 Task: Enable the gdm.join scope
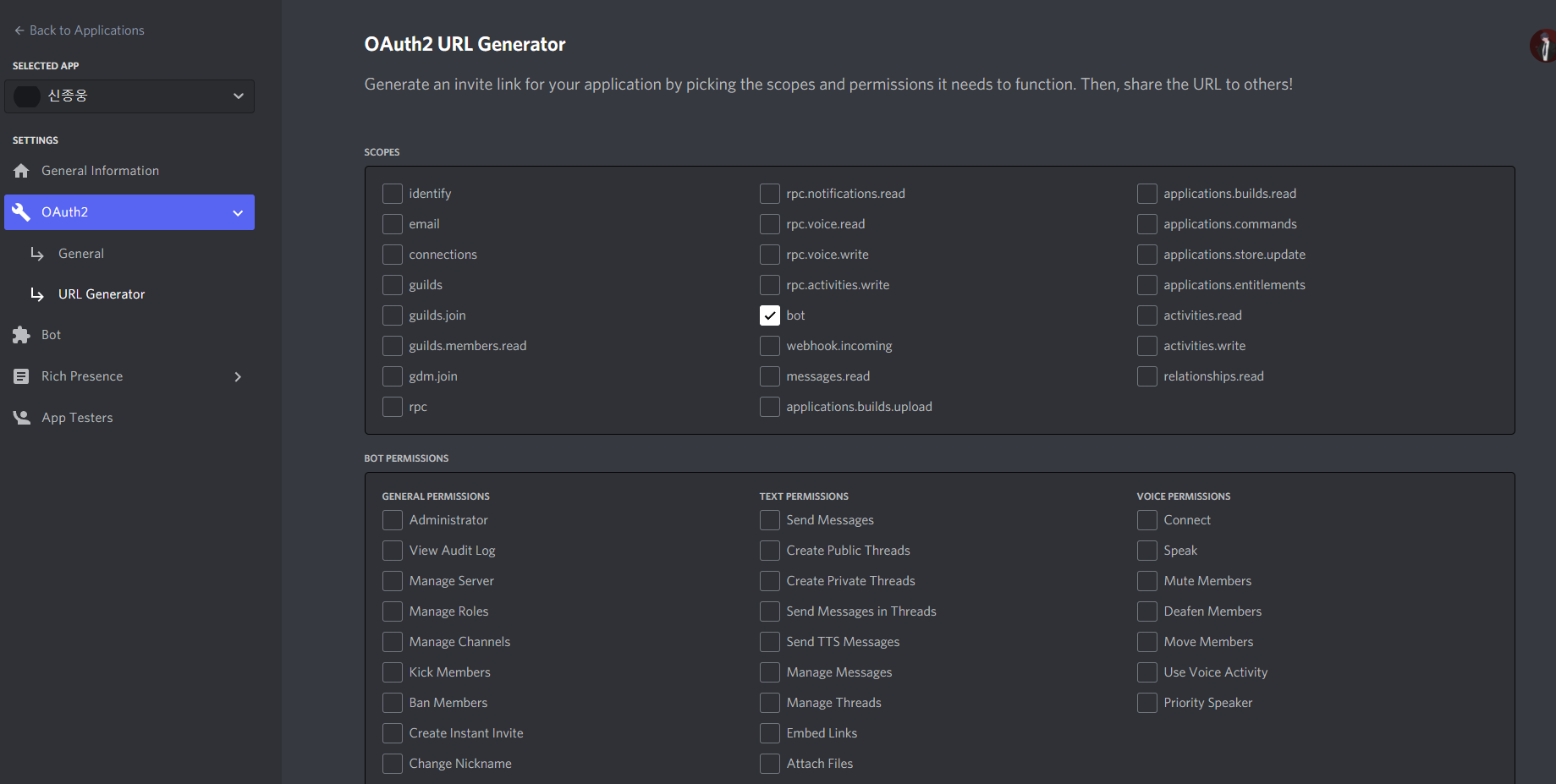coord(393,376)
